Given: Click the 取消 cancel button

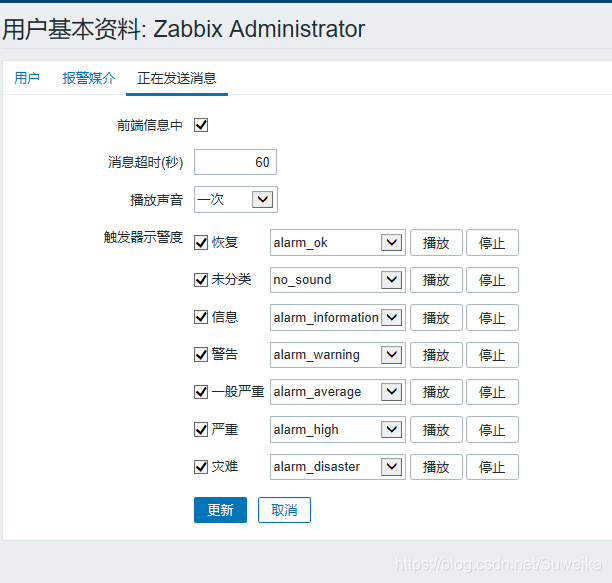Looking at the screenshot, I should coord(284,510).
